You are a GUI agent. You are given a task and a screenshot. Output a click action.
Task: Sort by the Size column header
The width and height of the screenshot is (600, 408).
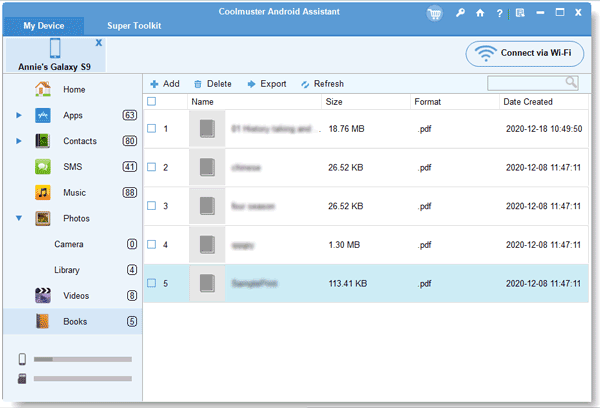[334, 102]
